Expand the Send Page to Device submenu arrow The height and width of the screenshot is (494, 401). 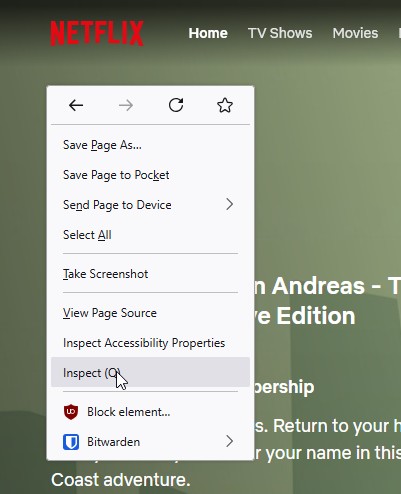pos(229,204)
